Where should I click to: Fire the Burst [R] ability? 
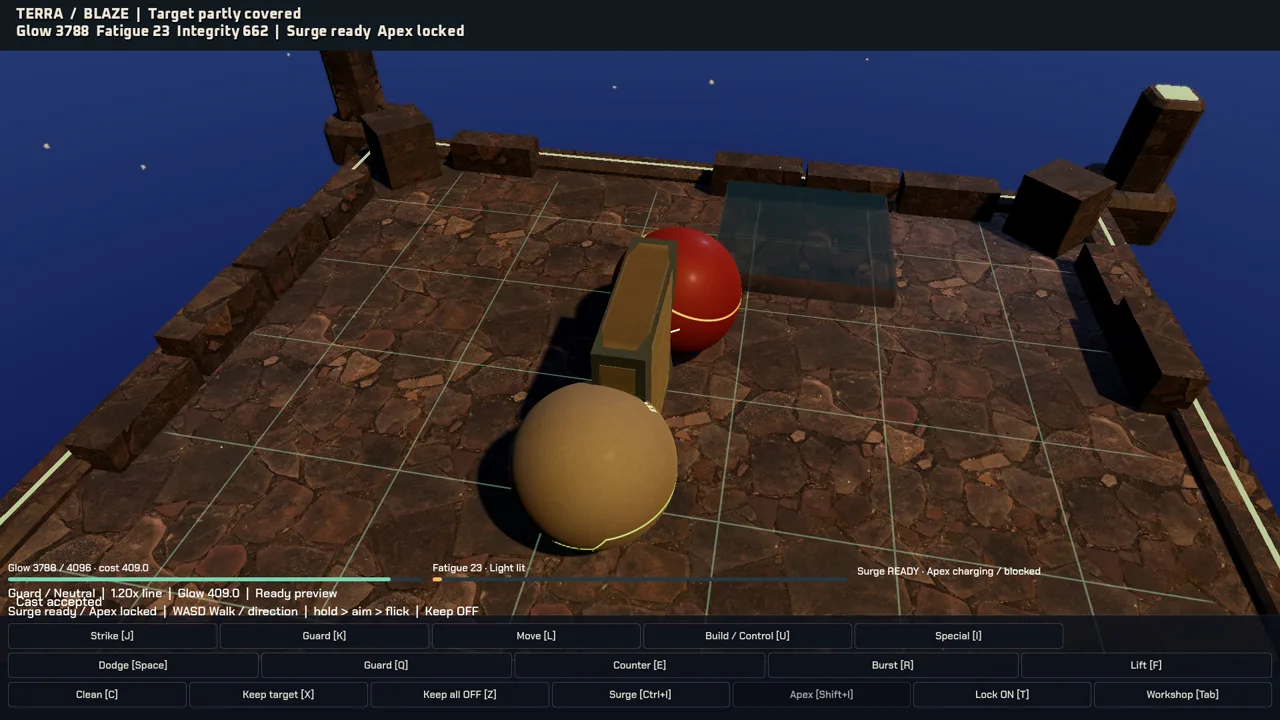click(893, 665)
